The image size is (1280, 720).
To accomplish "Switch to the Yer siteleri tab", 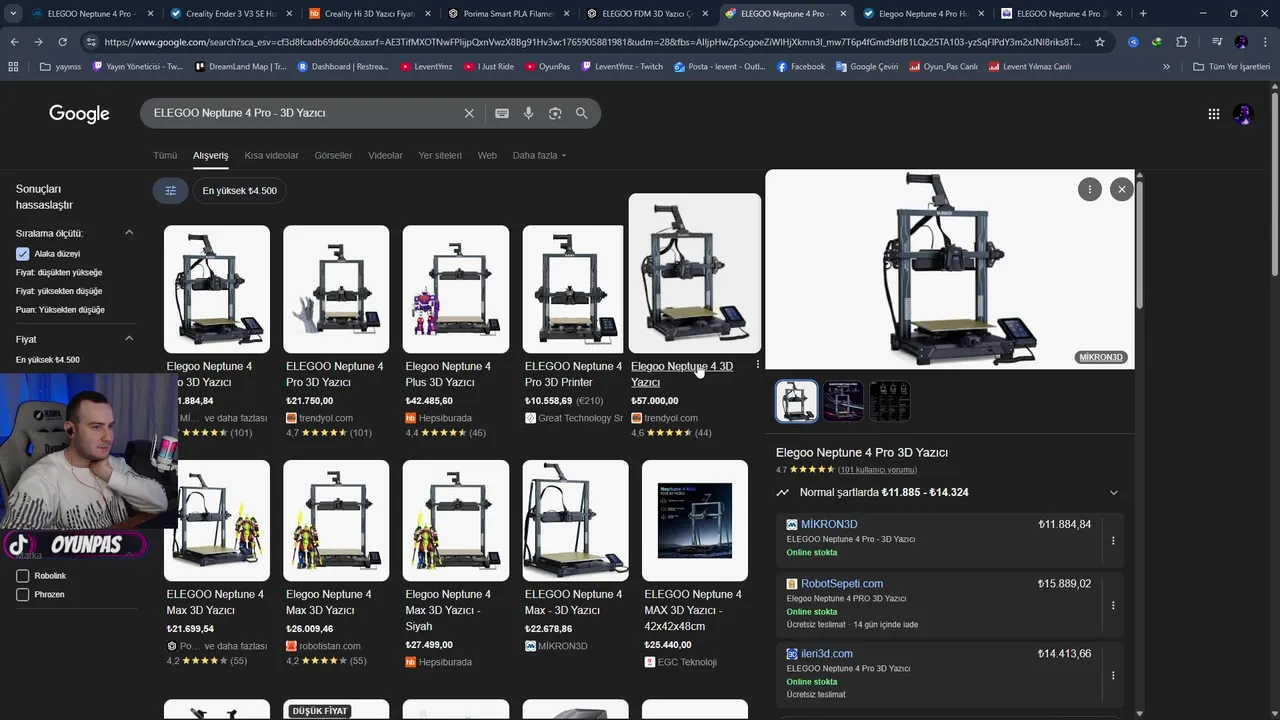I will pos(440,155).
